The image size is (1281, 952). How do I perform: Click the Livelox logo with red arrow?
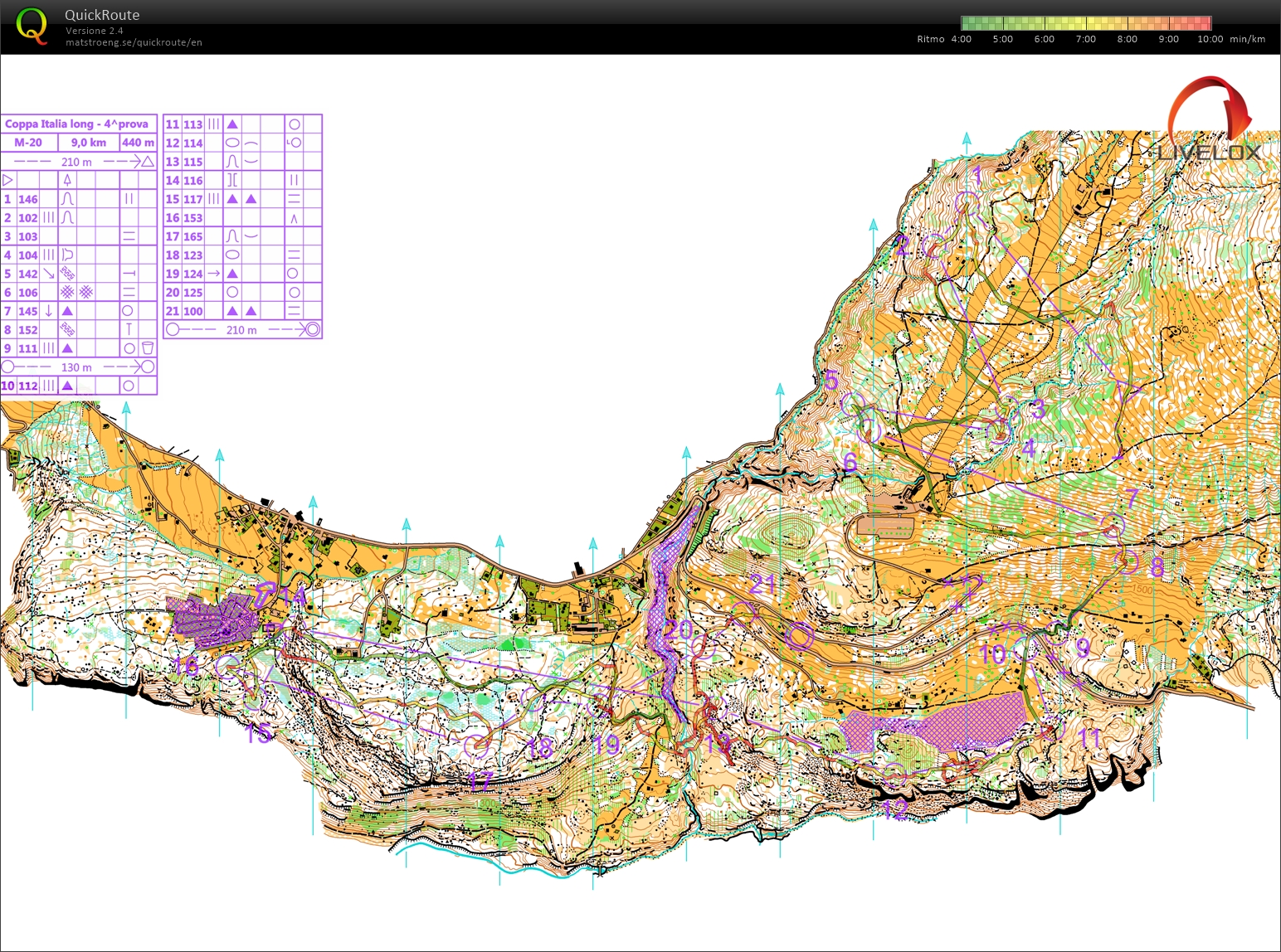[x=1210, y=119]
